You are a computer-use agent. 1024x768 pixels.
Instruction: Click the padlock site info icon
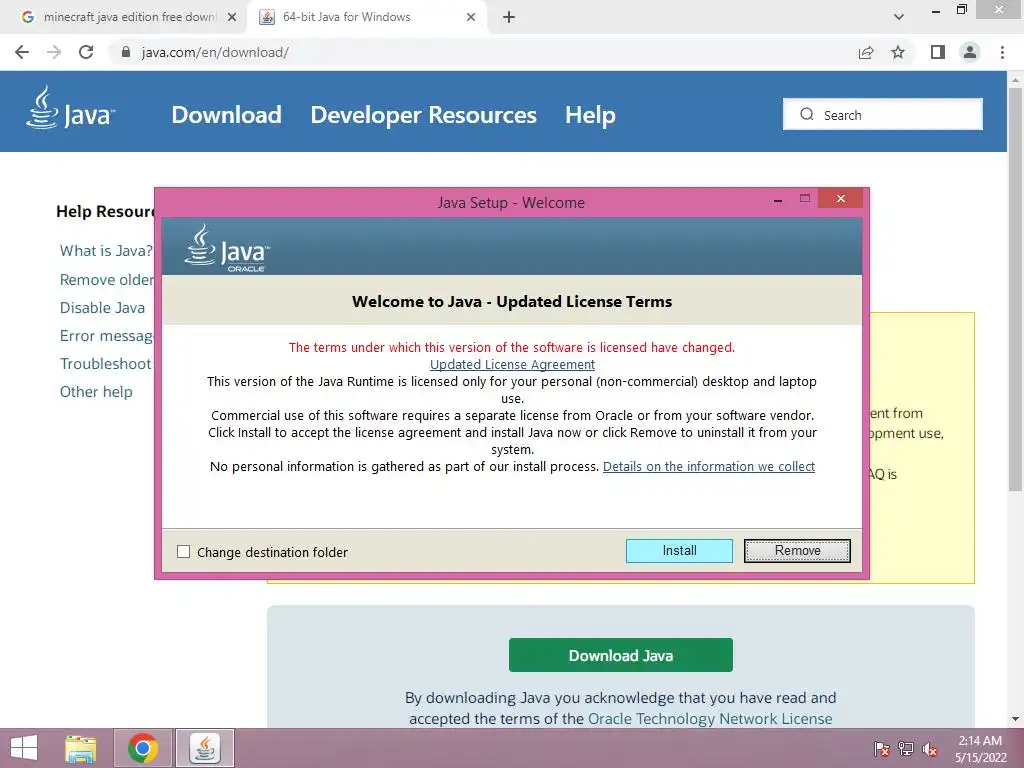click(x=126, y=52)
